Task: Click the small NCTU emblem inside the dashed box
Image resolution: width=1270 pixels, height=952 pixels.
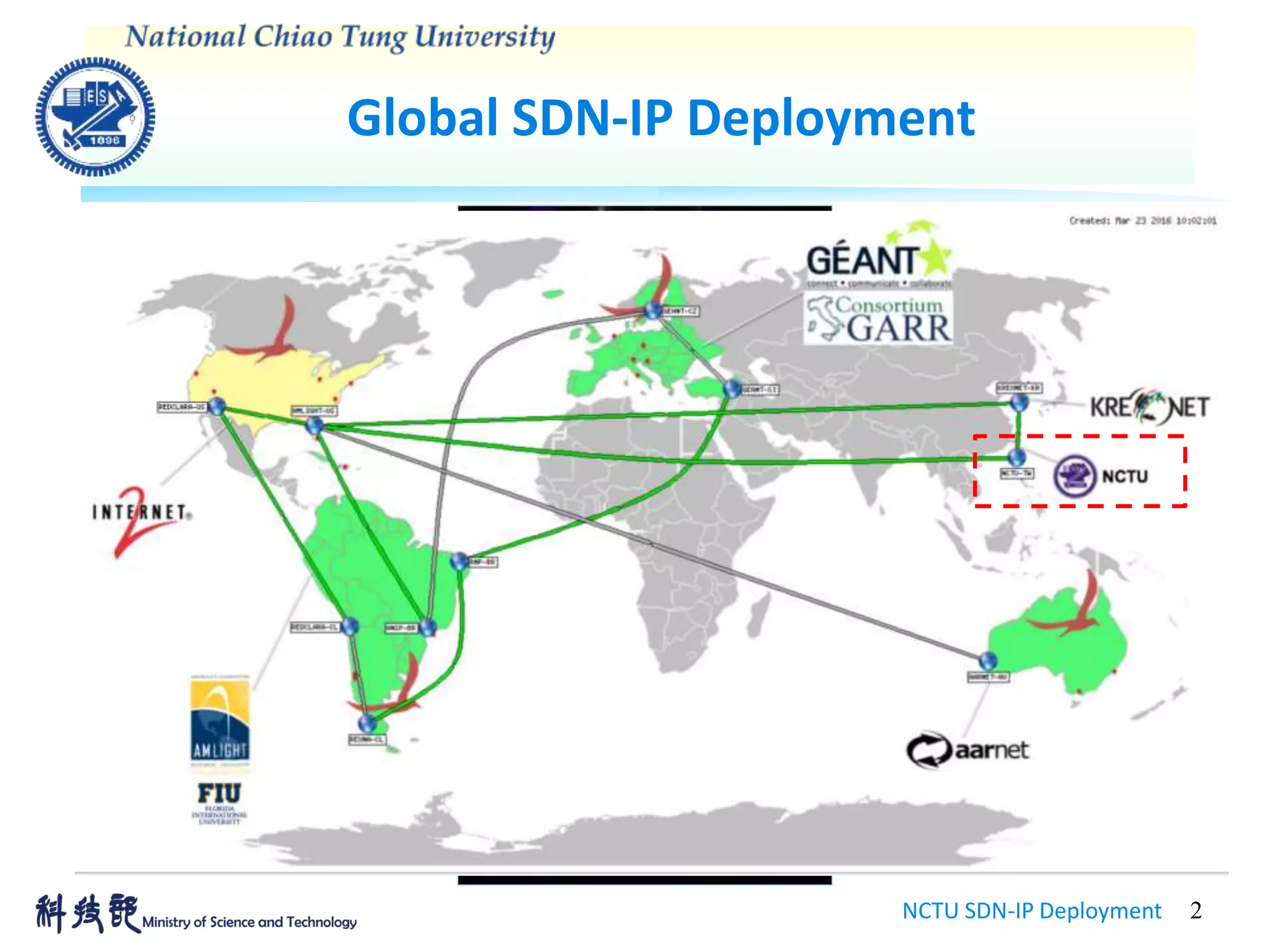Action: [1075, 476]
